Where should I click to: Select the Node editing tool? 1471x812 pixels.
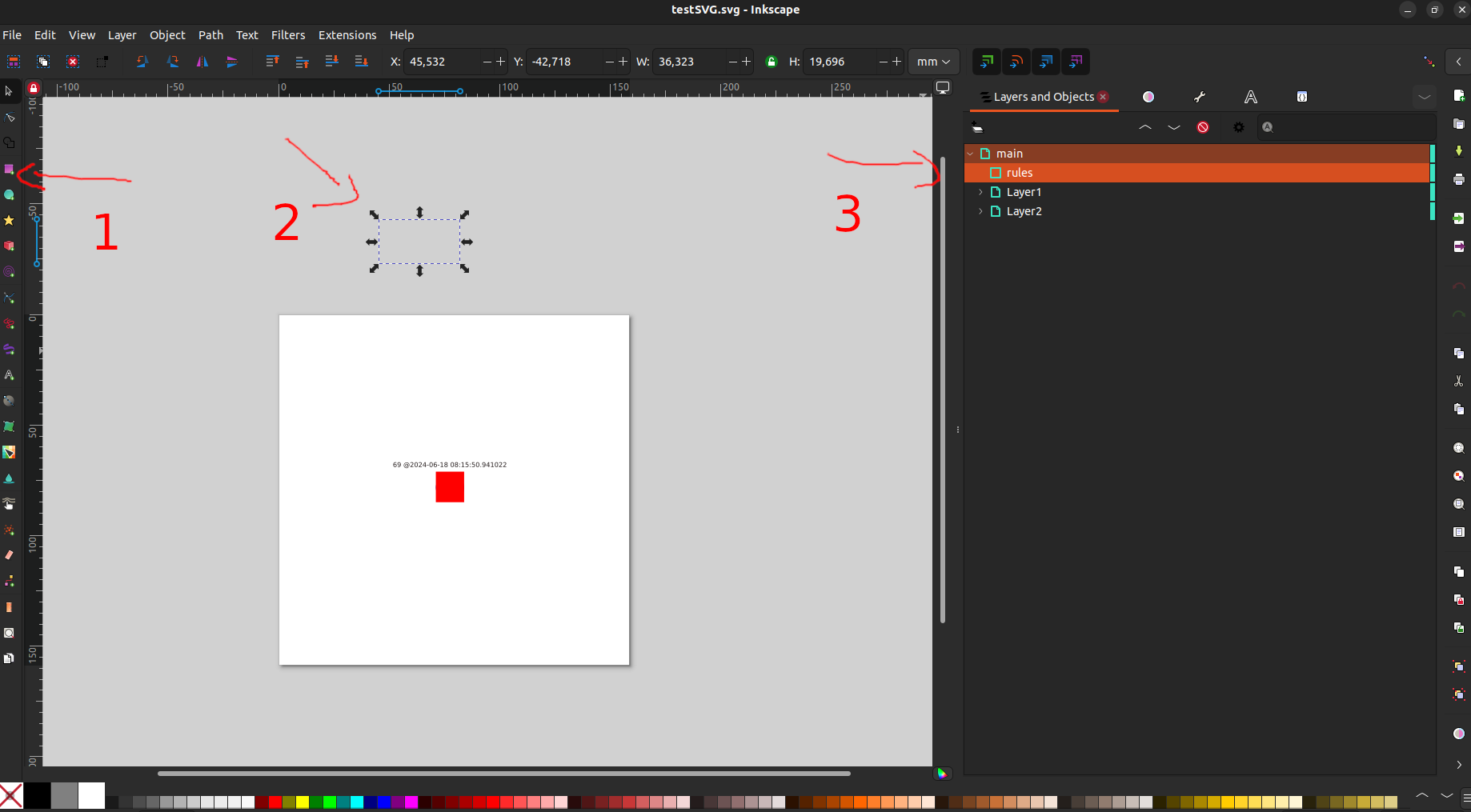point(10,117)
